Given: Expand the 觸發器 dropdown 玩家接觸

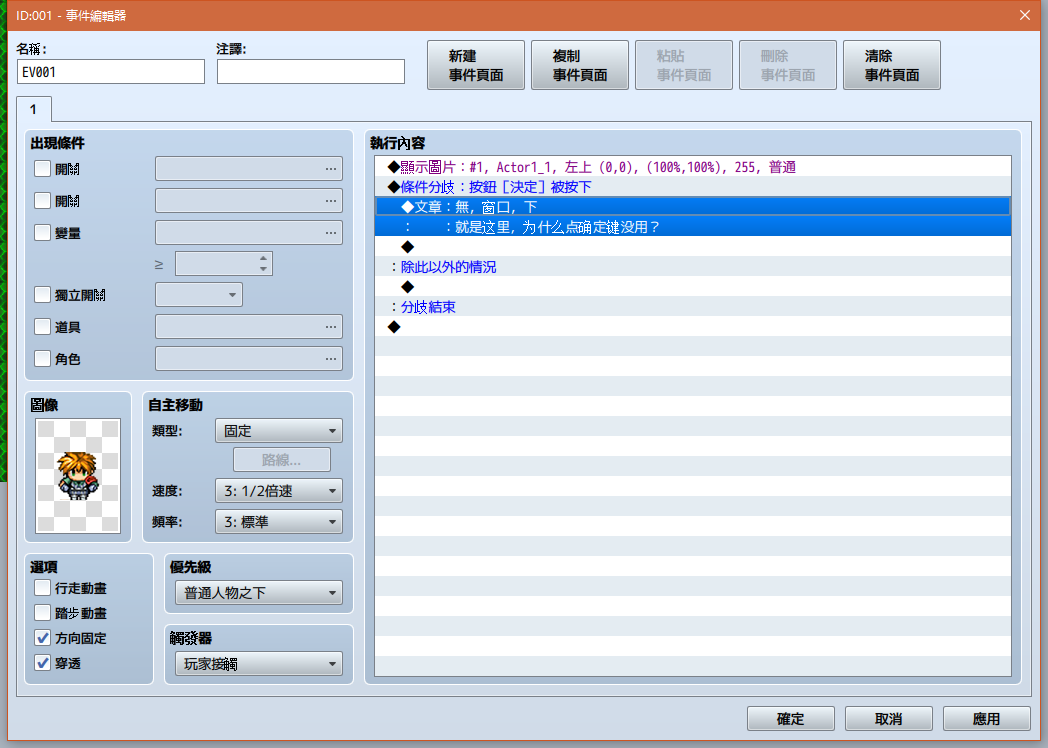Looking at the screenshot, I should point(259,664).
